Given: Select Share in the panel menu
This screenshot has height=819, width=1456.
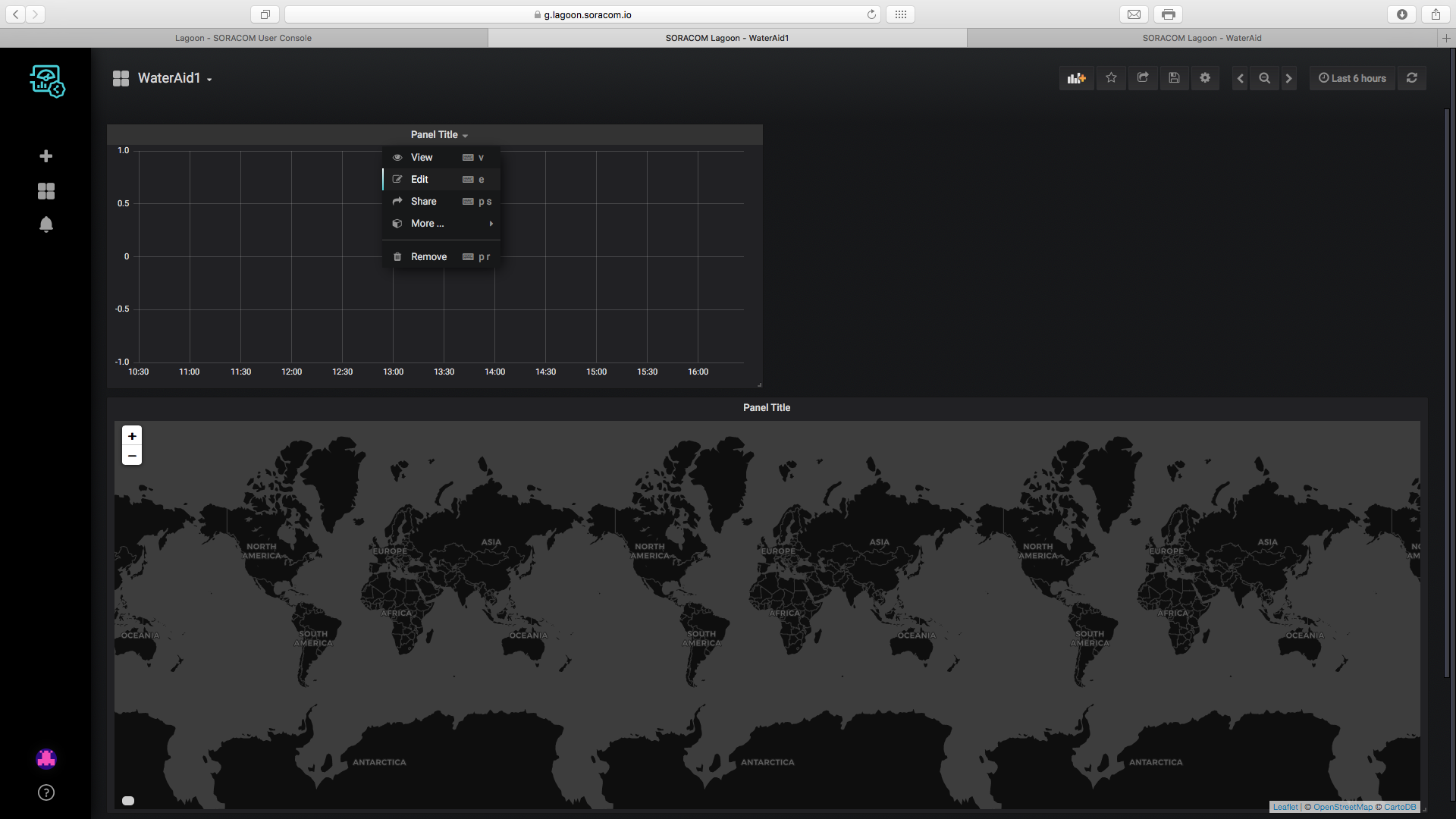Looking at the screenshot, I should 423,202.
